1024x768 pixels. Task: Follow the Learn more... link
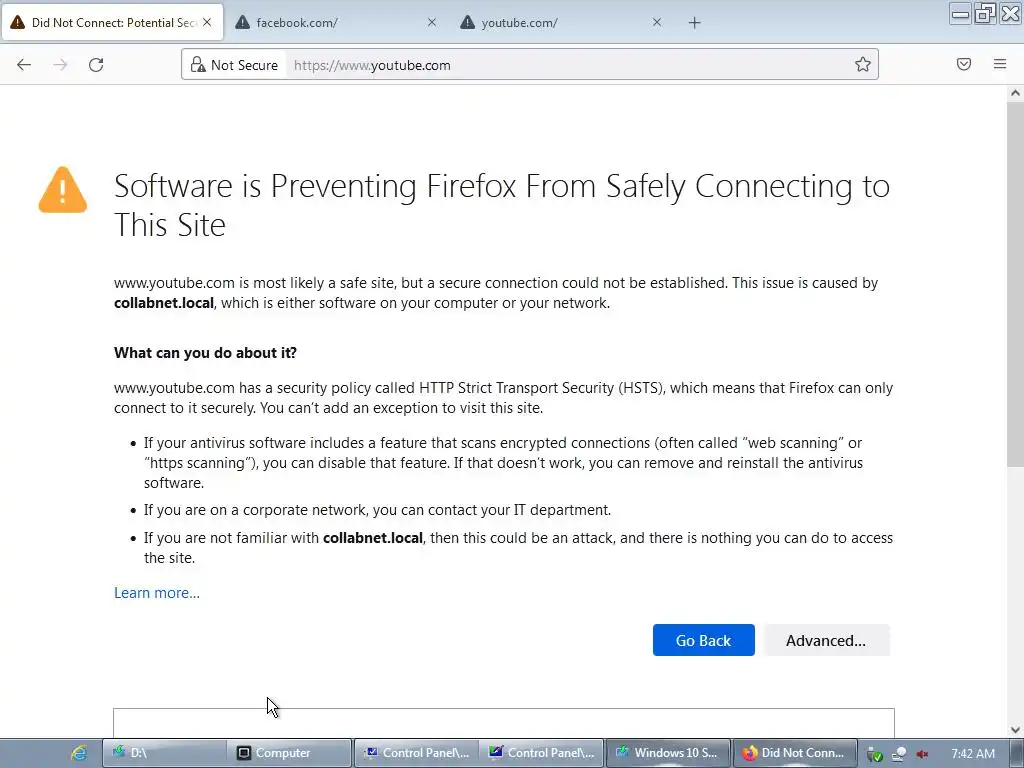pos(157,592)
